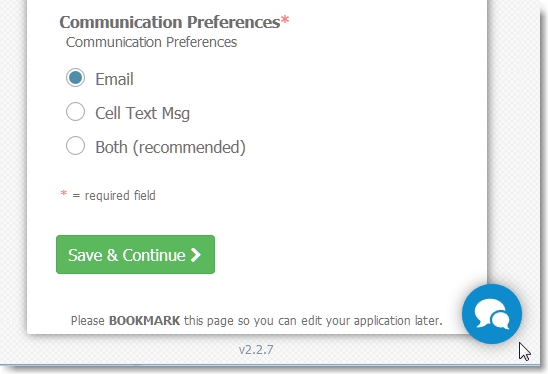Select the Cell Text Msg radio button
The width and height of the screenshot is (548, 374).
coord(75,112)
